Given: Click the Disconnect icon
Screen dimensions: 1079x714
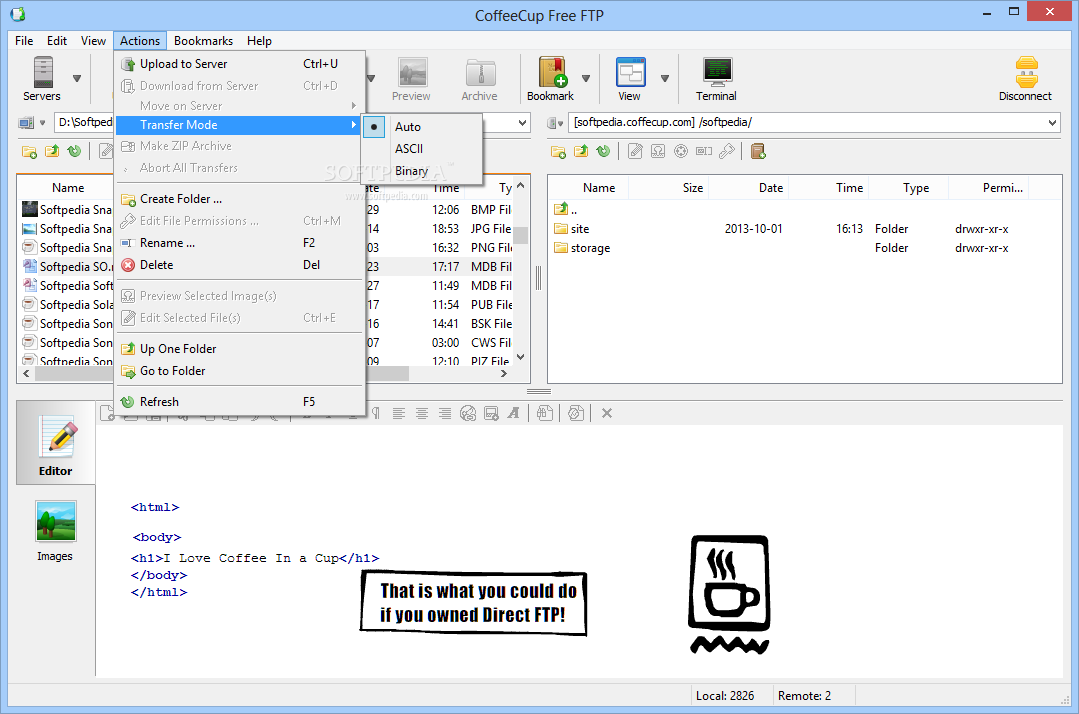Looking at the screenshot, I should 1025,78.
